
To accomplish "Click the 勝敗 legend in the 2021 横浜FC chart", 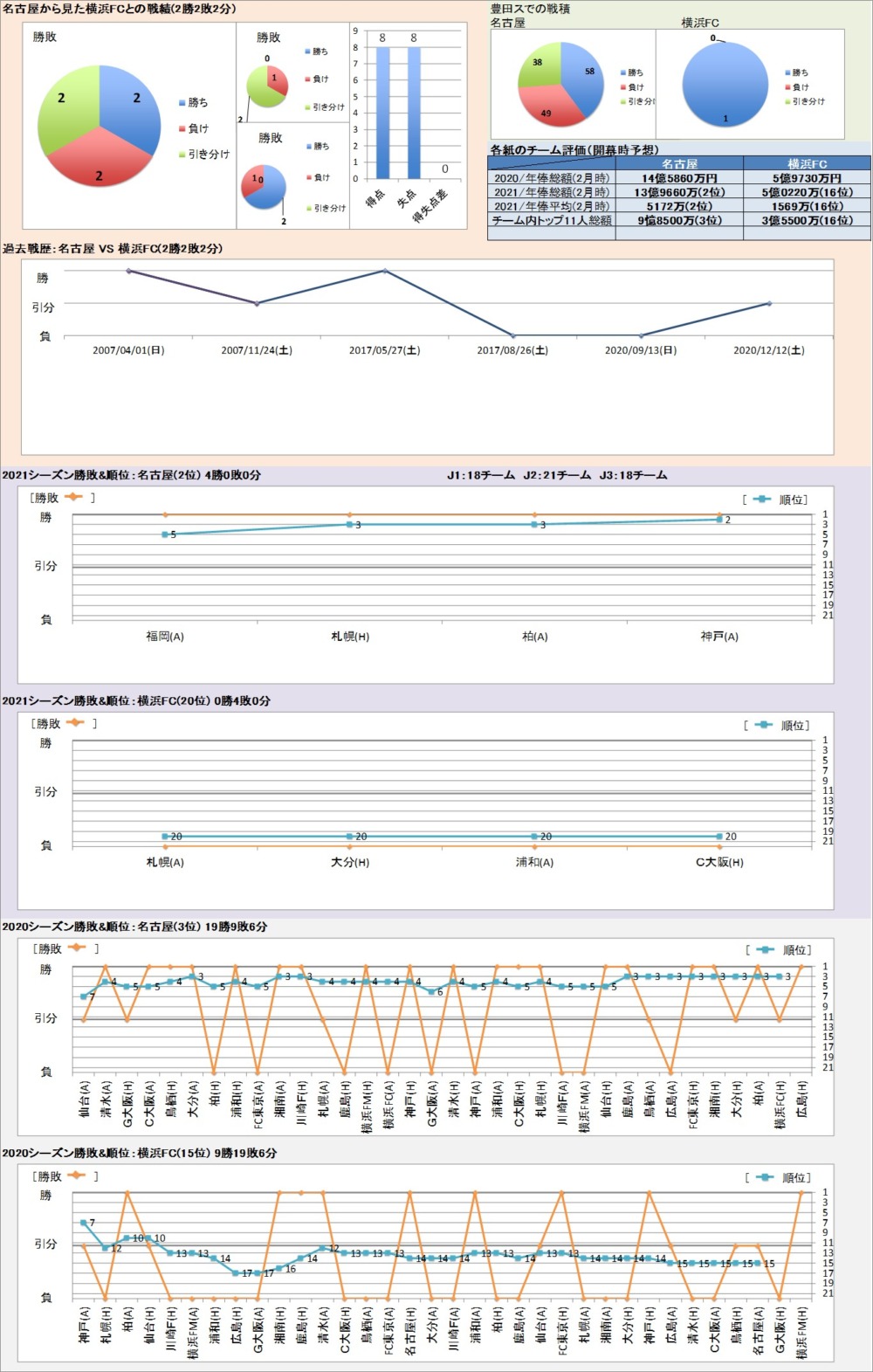I will [64, 724].
